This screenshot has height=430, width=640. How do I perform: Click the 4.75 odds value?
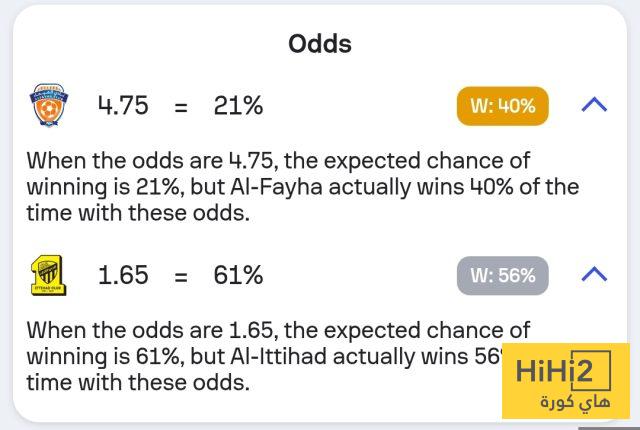point(124,105)
